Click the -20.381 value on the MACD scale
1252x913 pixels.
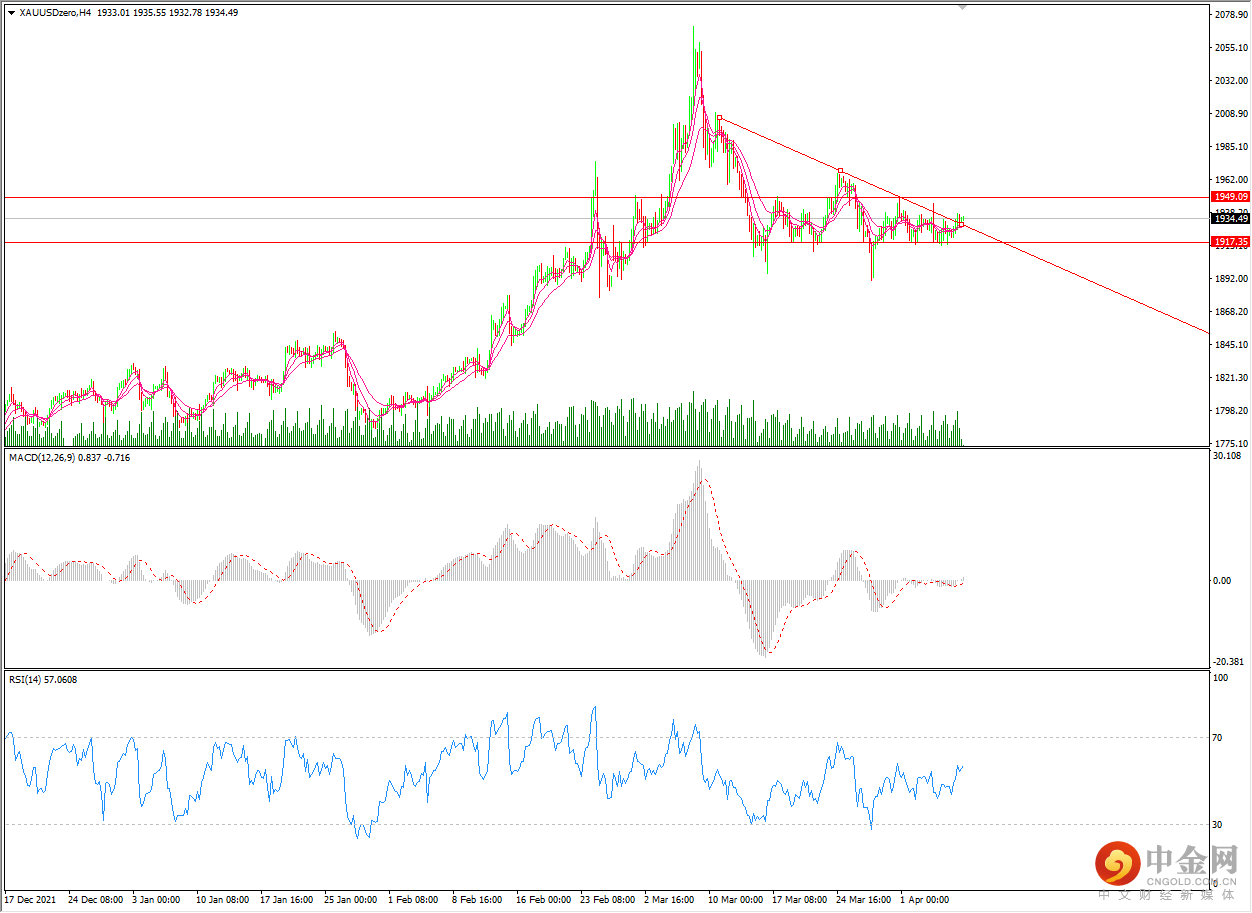[x=1229, y=662]
